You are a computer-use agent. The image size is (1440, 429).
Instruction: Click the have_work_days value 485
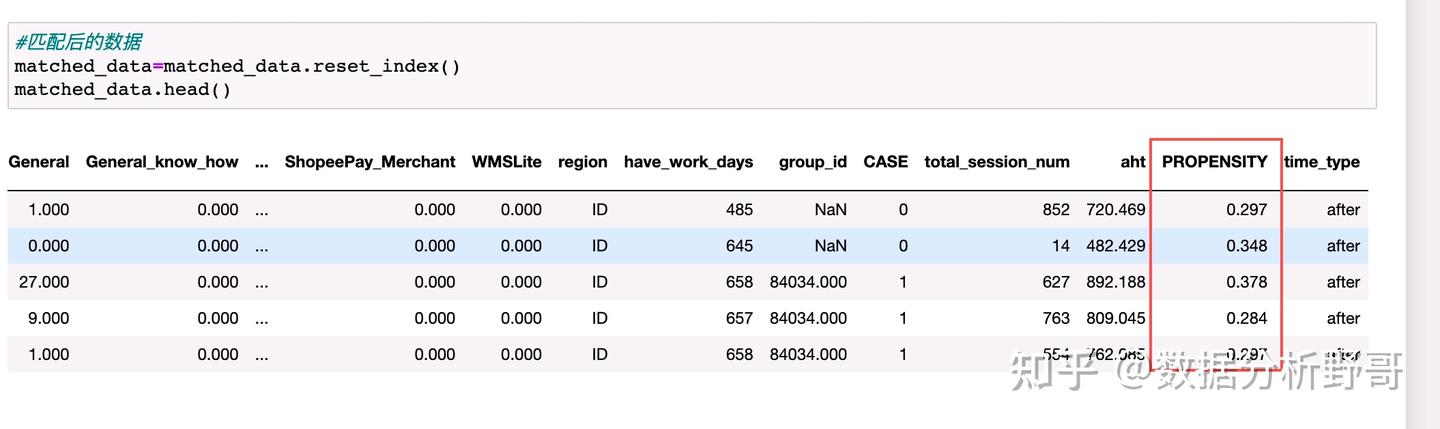739,210
